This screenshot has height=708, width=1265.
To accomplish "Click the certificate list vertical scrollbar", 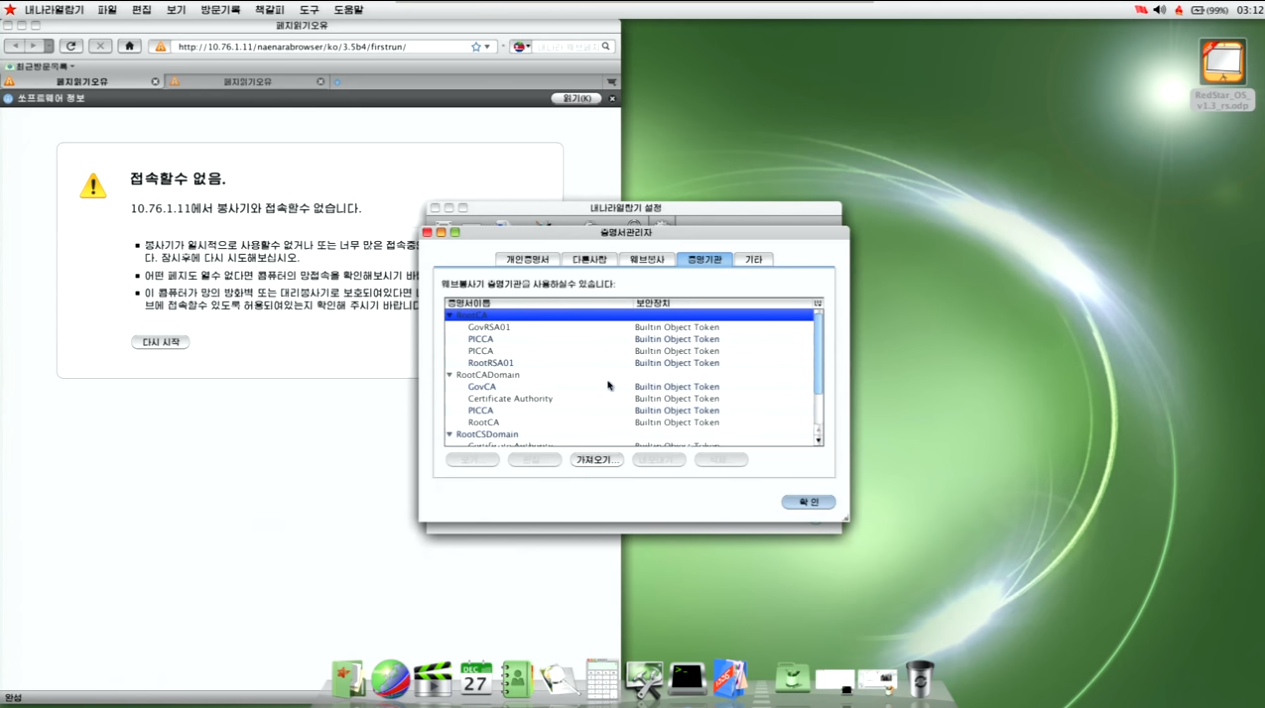I will pyautogui.click(x=818, y=376).
